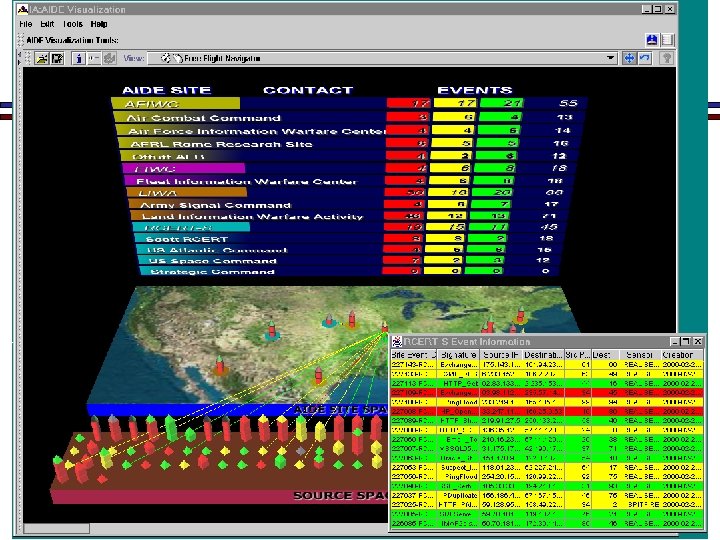The image size is (720, 540).
Task: Click the grayed key icon beside info
Action: (x=94, y=58)
